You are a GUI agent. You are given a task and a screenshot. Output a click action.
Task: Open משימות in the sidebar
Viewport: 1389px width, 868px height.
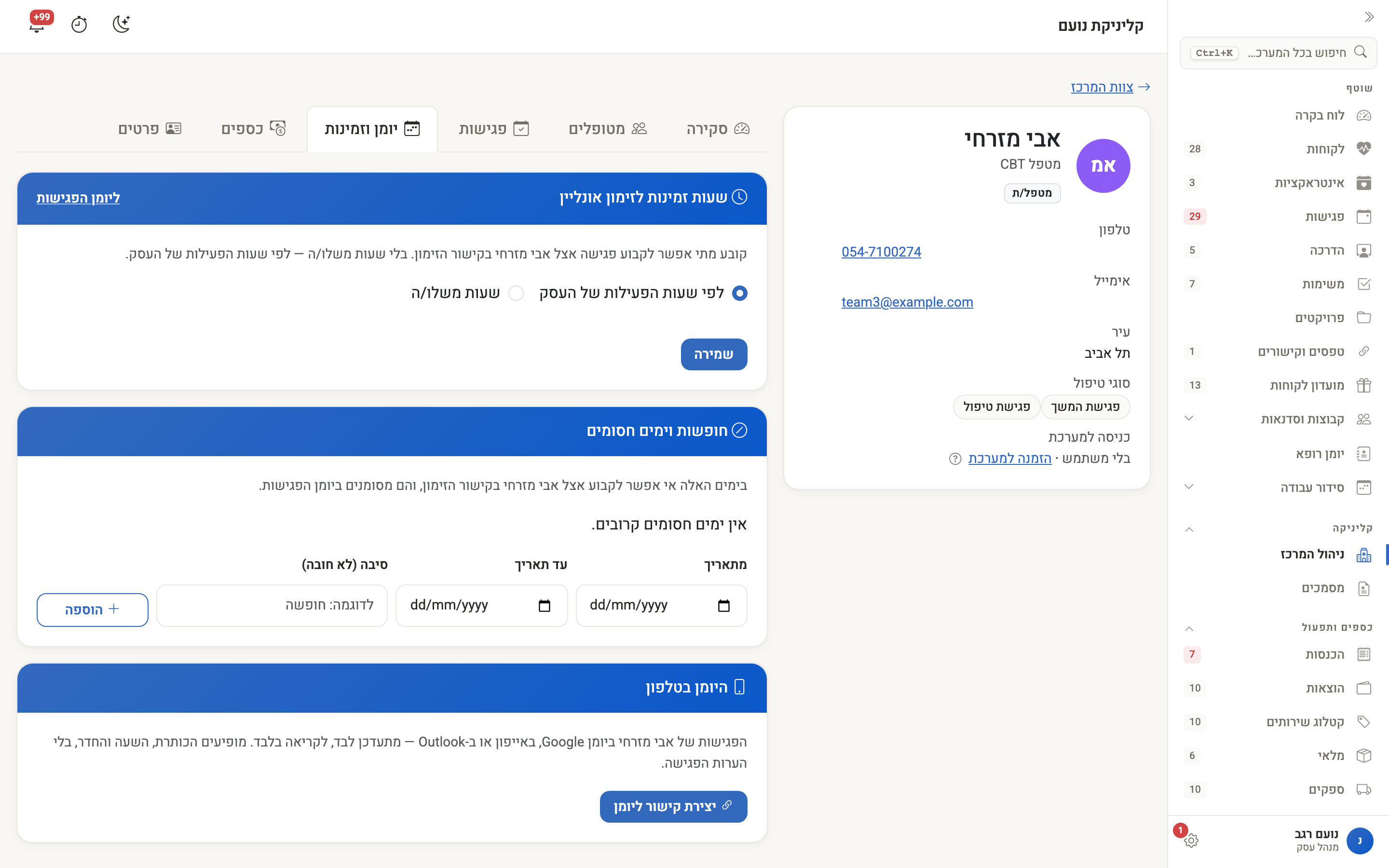pyautogui.click(x=1278, y=284)
